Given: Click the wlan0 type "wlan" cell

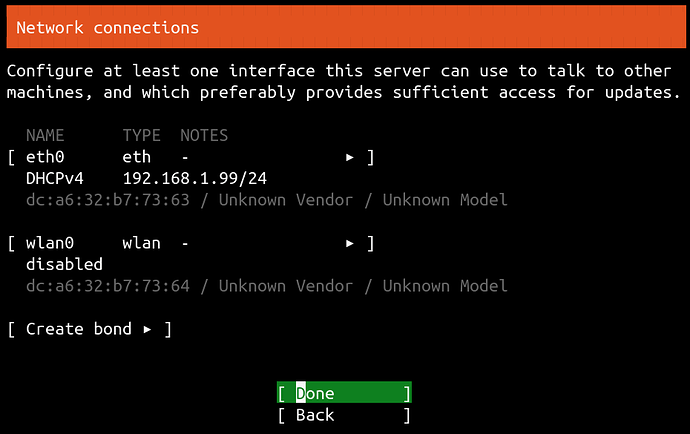Looking at the screenshot, I should [142, 243].
